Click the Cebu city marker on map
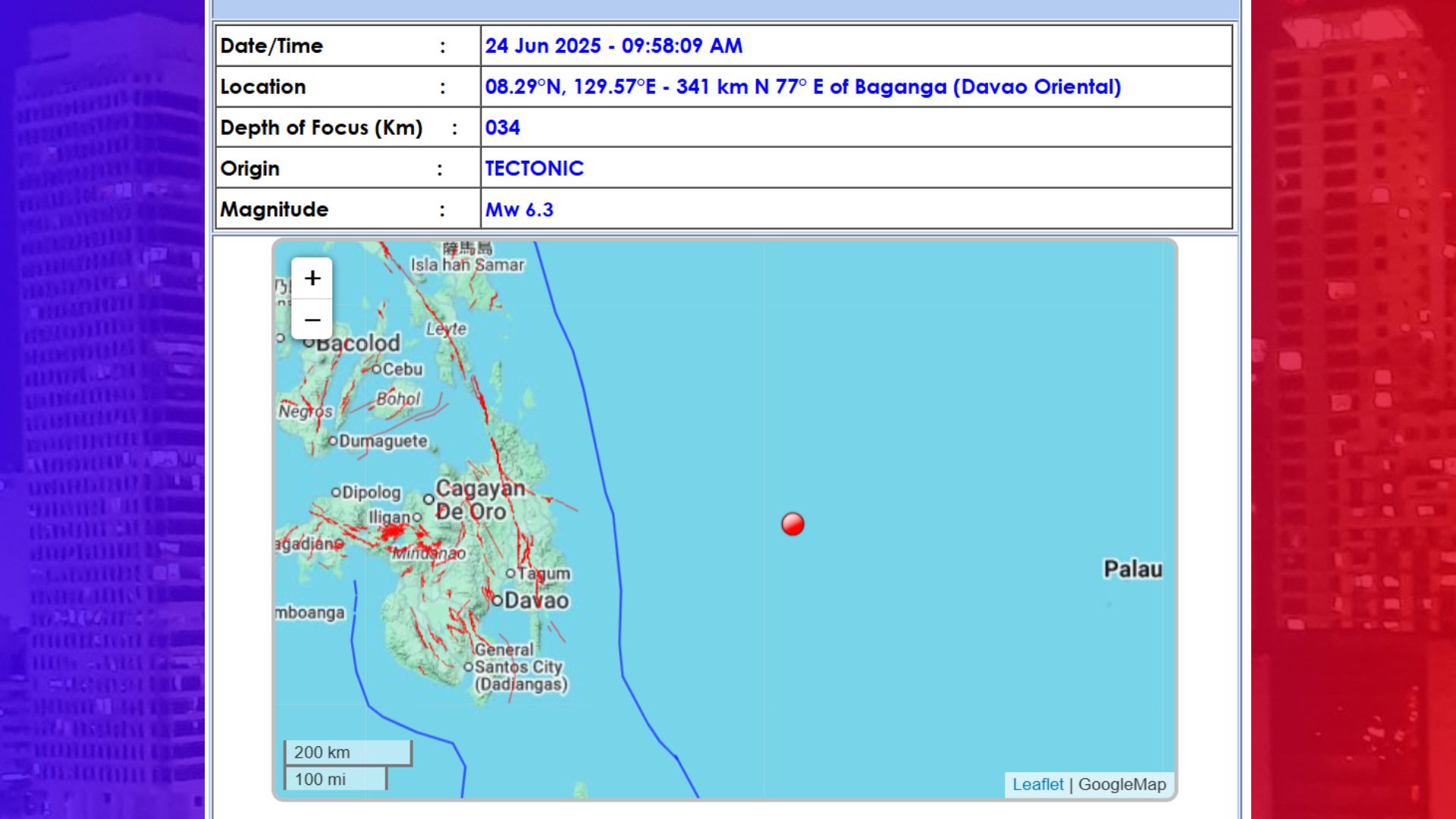This screenshot has height=819, width=1456. click(378, 369)
